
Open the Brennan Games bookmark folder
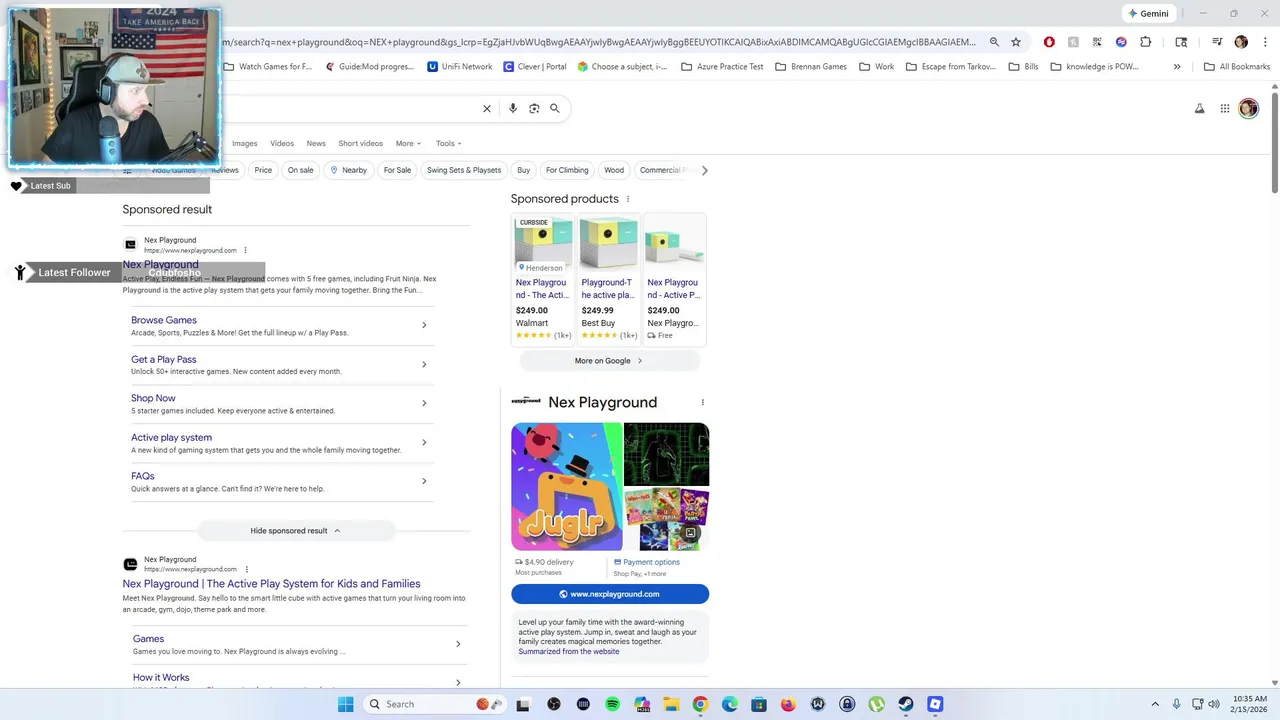tap(810, 67)
